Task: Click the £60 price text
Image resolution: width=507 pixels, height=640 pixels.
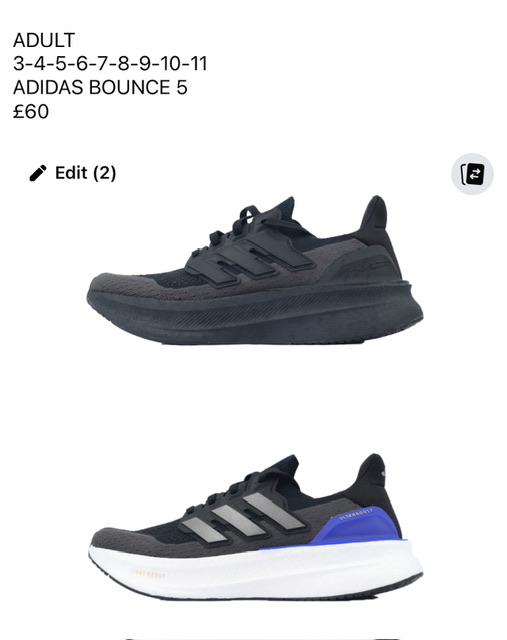Action: point(31,111)
